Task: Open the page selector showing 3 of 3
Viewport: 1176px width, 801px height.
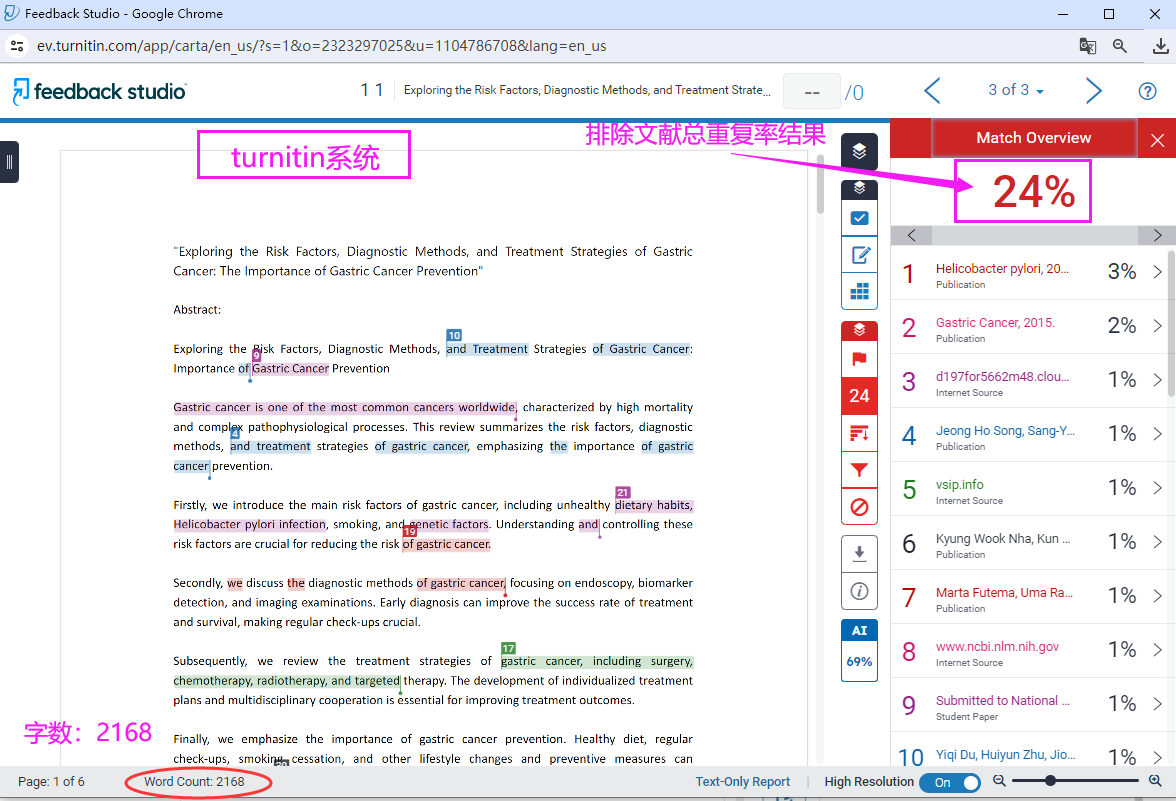Action: point(1015,90)
